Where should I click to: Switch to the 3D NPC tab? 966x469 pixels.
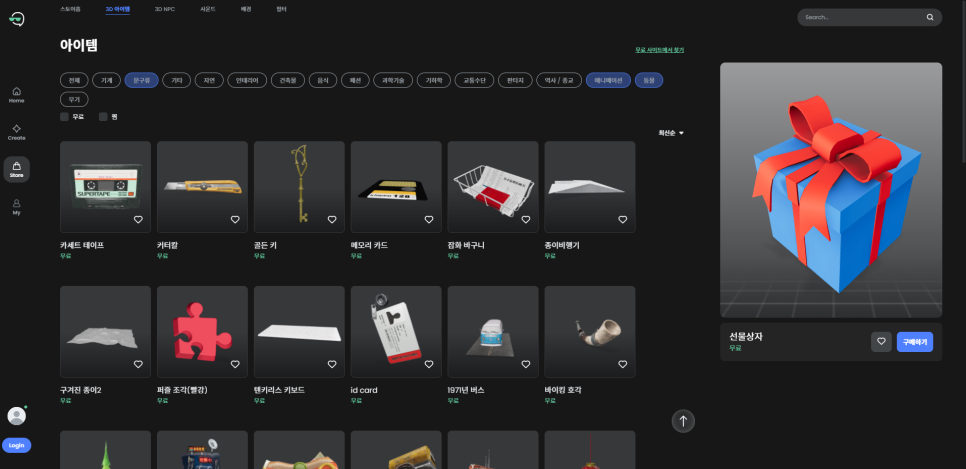164,9
